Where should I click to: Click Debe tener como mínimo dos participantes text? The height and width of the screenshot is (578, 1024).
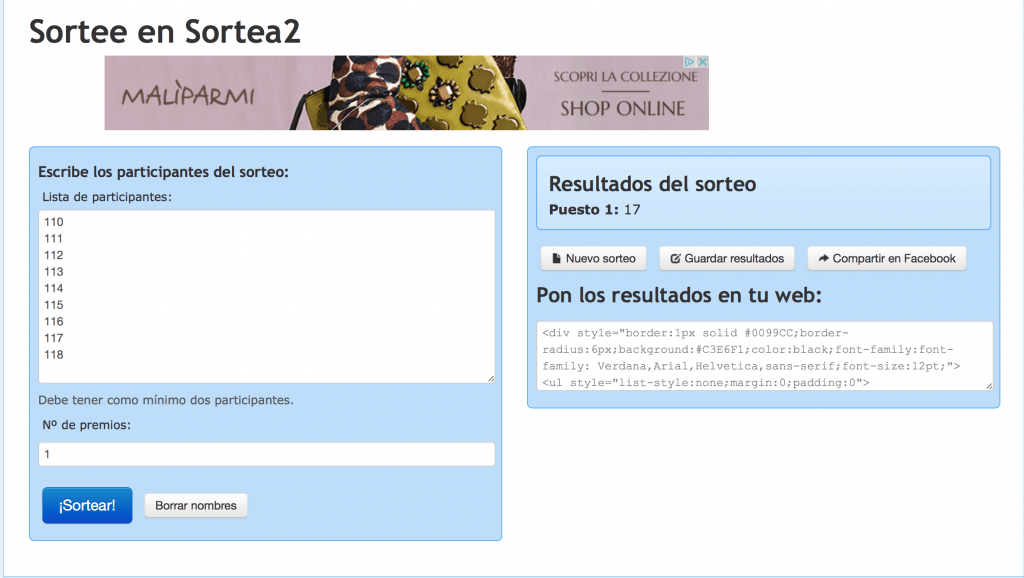pos(166,400)
